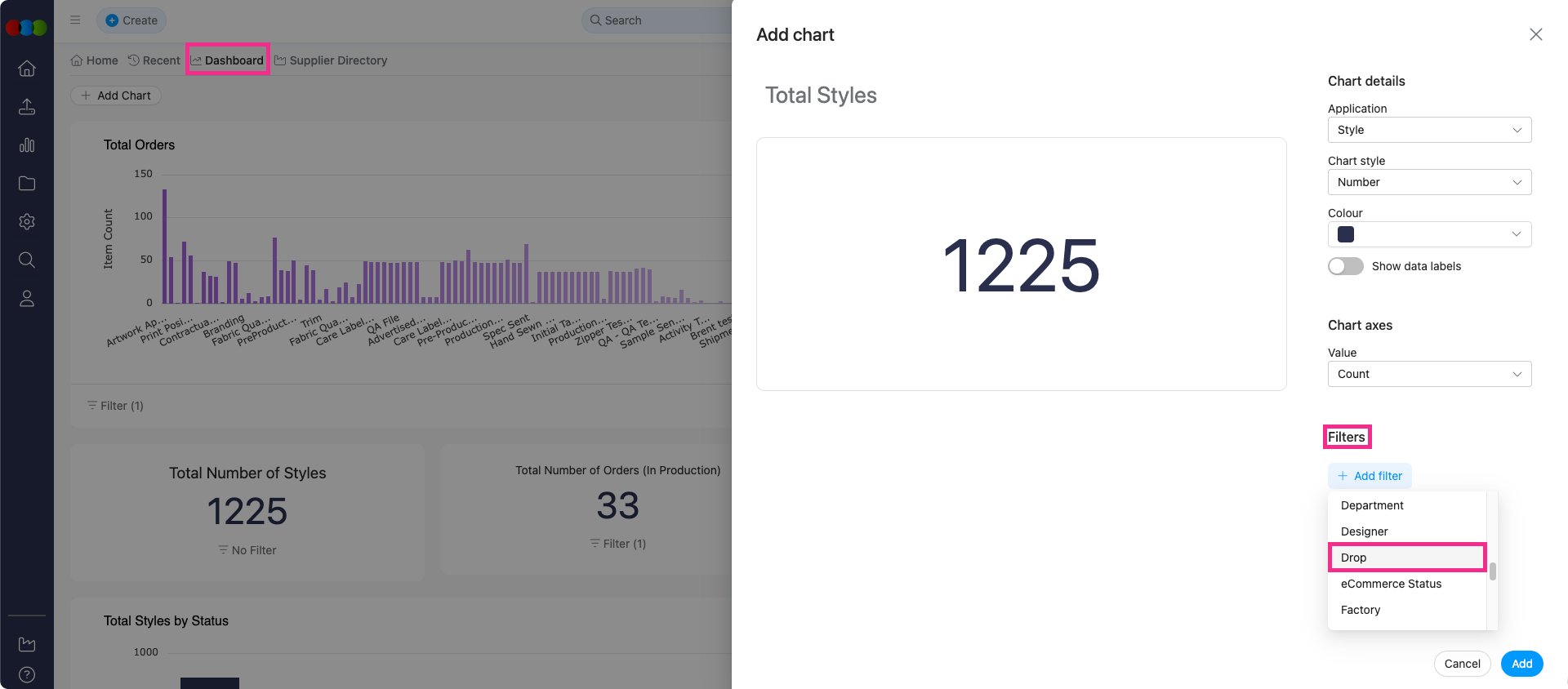
Task: Toggle the Filter (1) option under Total Orders
Action: coord(114,405)
